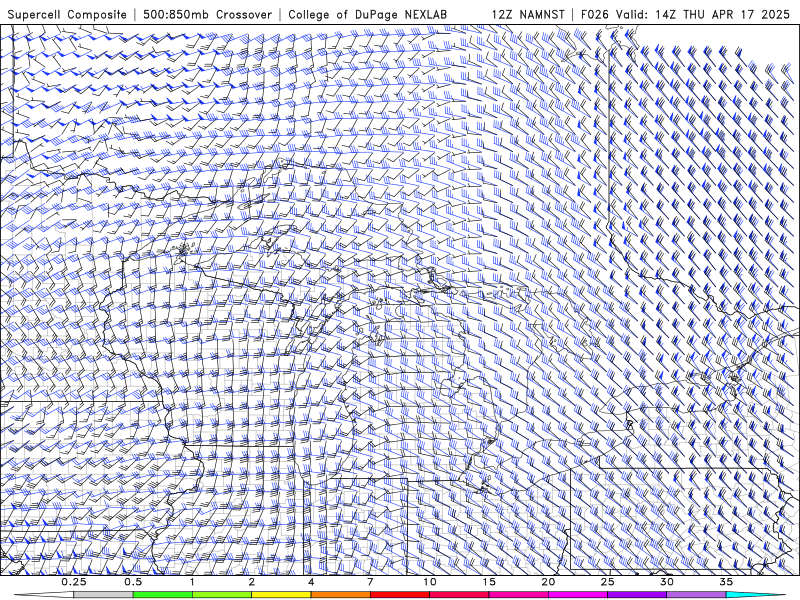This screenshot has height=600, width=800.
Task: Click the hot pink 15–20 legend segment
Action: (518, 595)
